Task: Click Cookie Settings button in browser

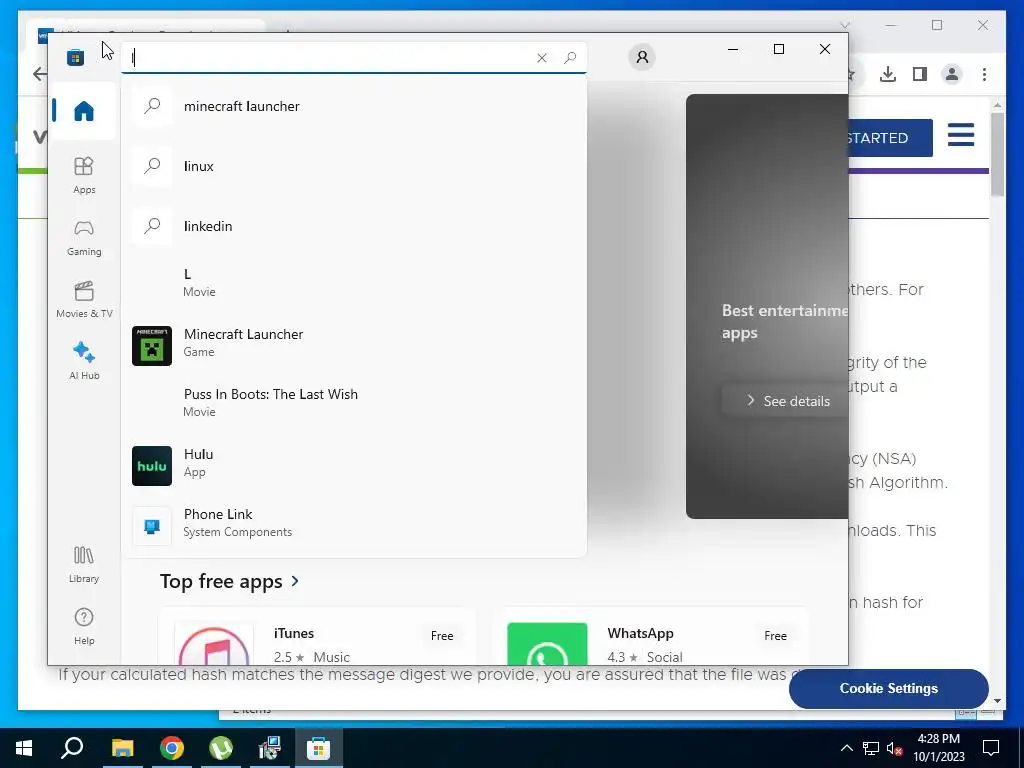Action: pos(888,688)
